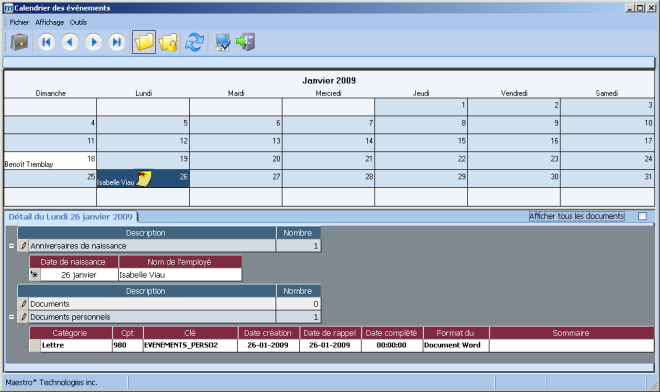
Task: Click the briefcase icon in toolbar
Action: click(x=19, y=42)
